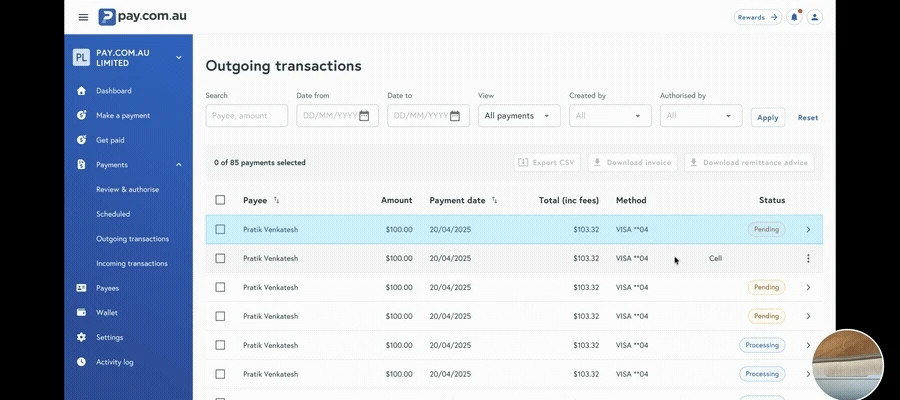Tick checkbox of fourth payment row
The image size is (900, 400).
coord(220,316)
